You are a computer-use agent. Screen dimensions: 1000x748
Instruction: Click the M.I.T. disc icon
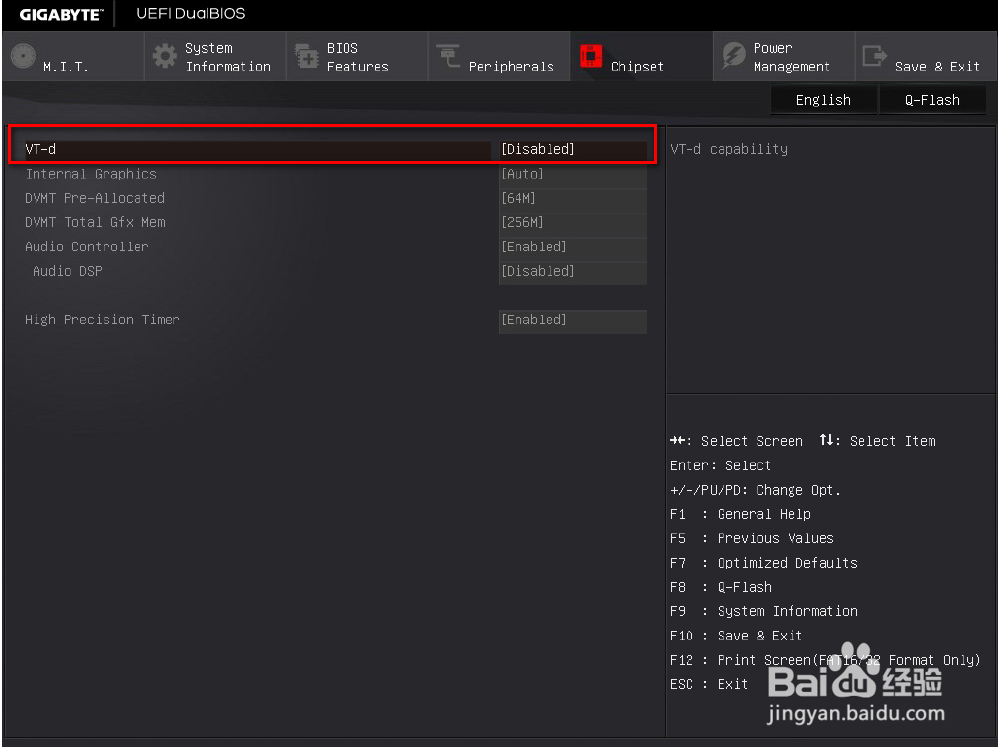(x=24, y=56)
